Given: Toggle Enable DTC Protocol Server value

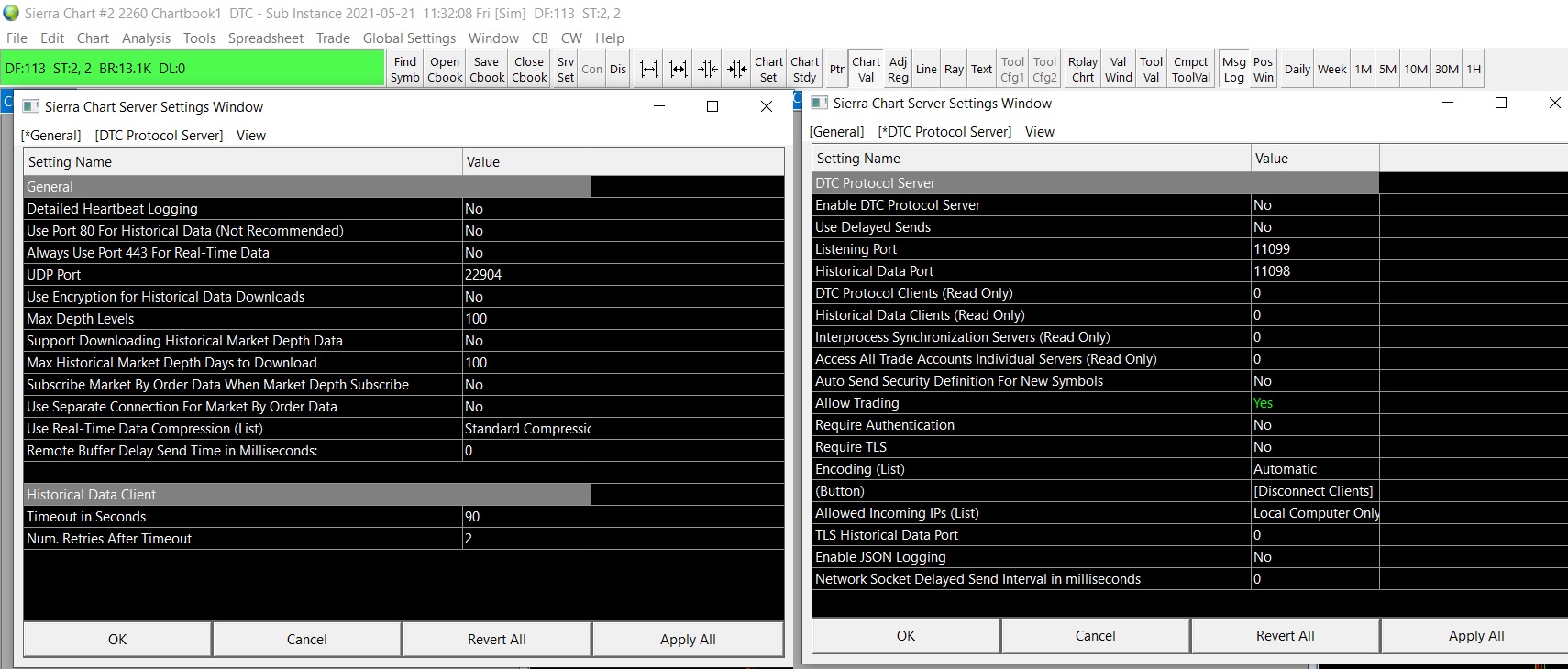Looking at the screenshot, I should (x=1315, y=205).
